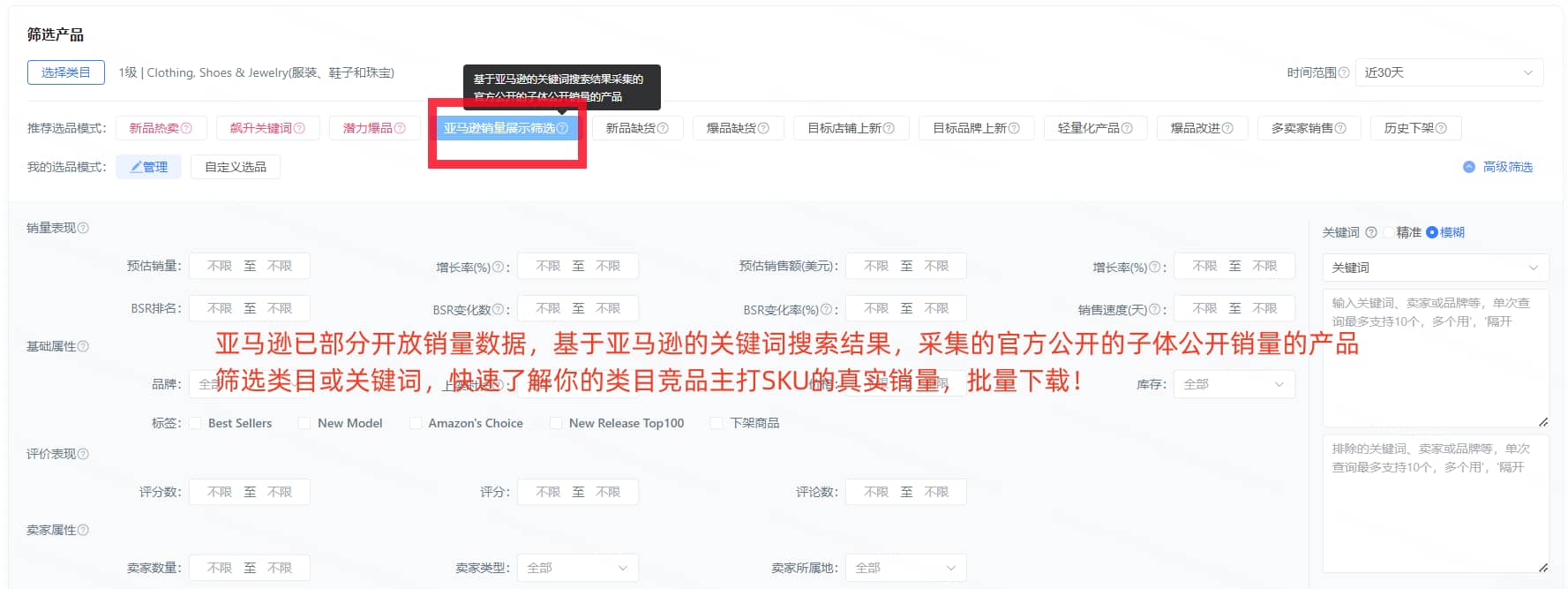Screen dimensions: 1568x589
Task: Click the help icon next to 时间范围
Action: pyautogui.click(x=1344, y=72)
